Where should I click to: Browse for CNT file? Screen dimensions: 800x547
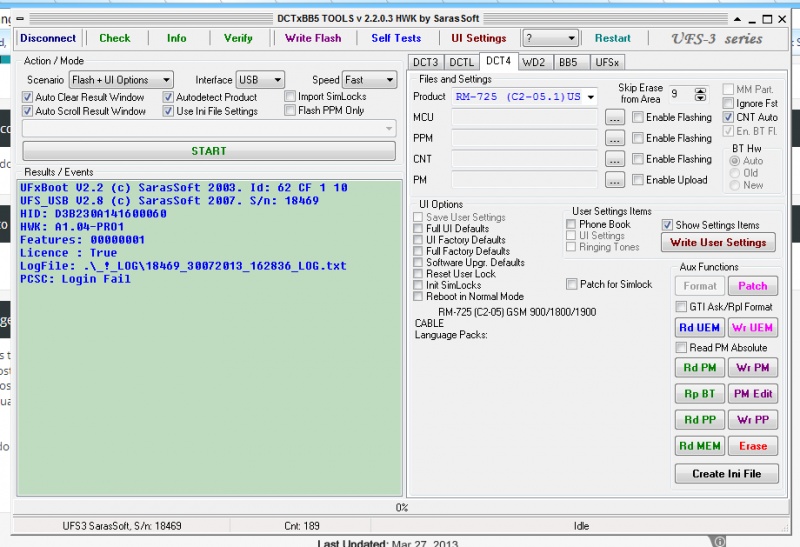pyautogui.click(x=615, y=159)
